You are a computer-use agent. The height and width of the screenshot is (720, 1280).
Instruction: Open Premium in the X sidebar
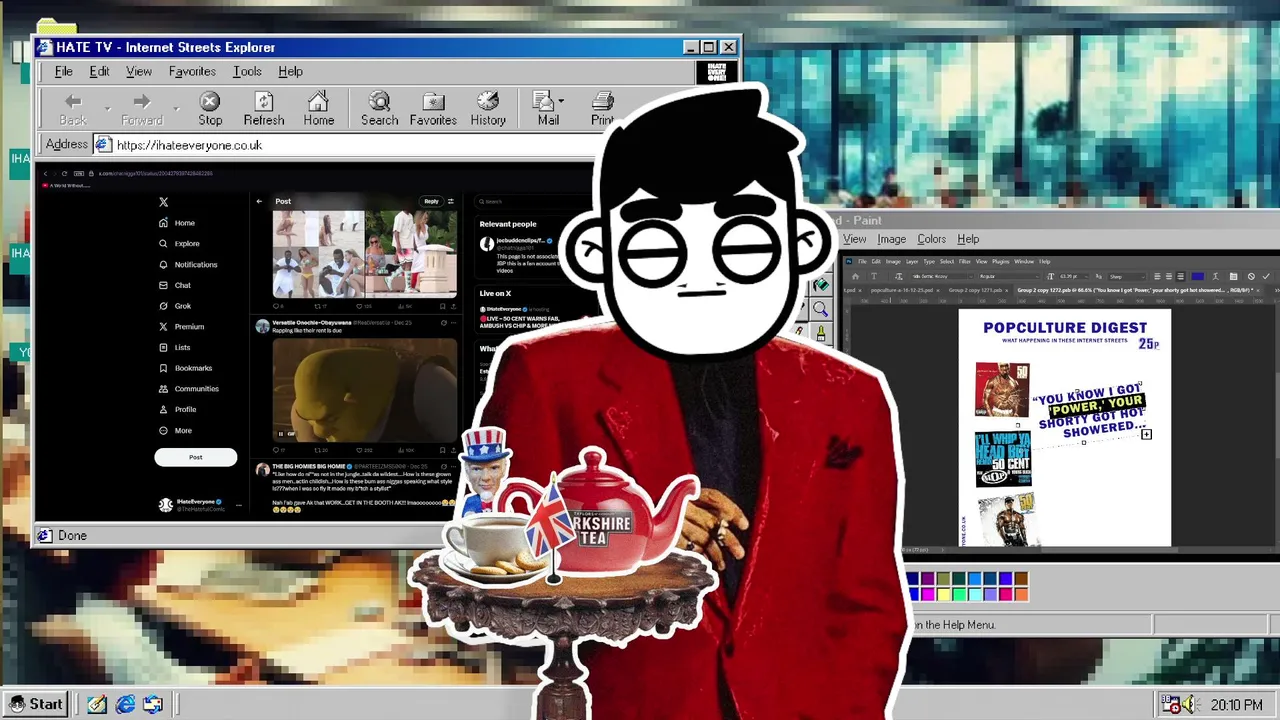point(181,327)
